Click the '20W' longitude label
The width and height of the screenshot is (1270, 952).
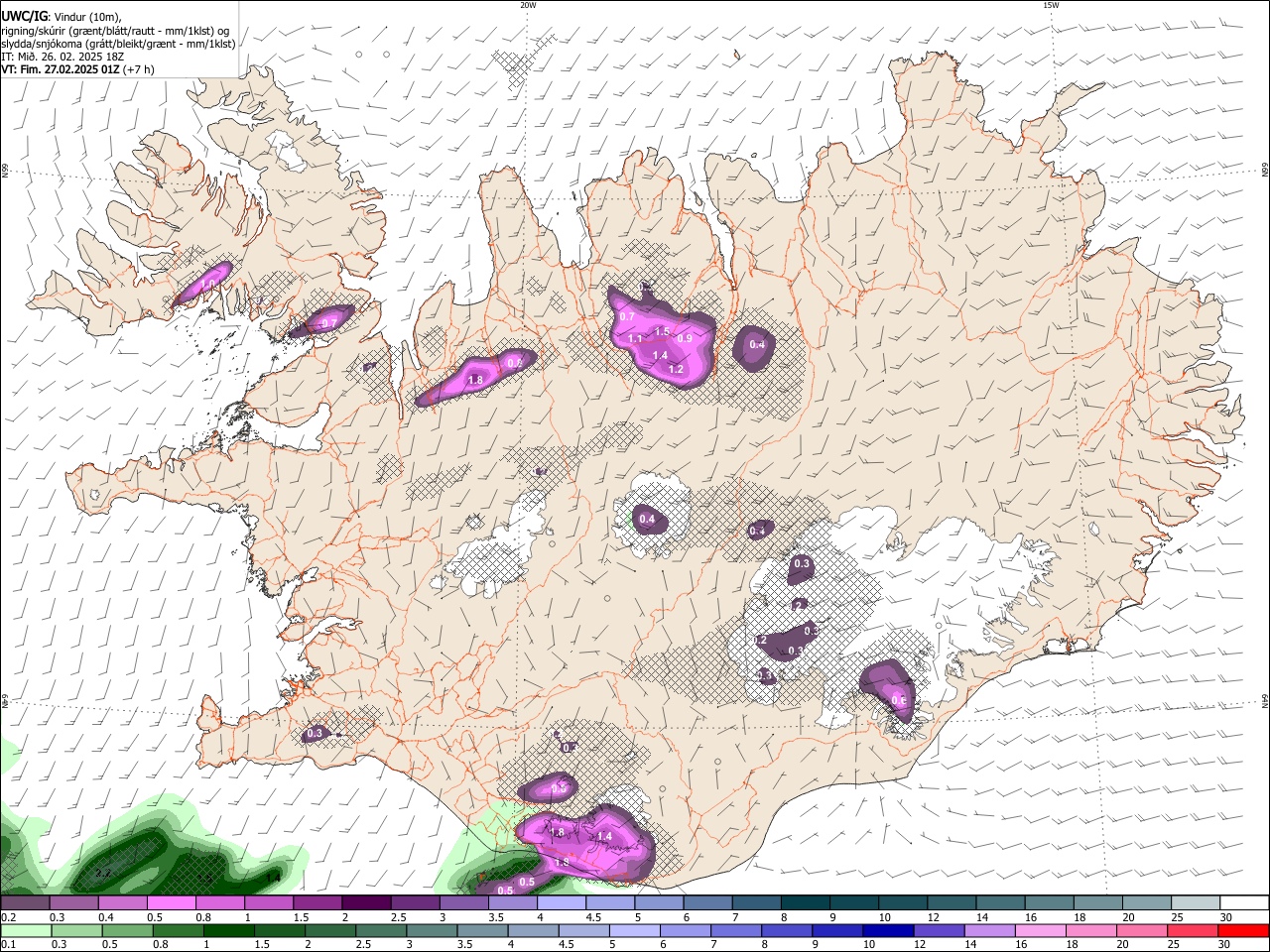tap(528, 5)
